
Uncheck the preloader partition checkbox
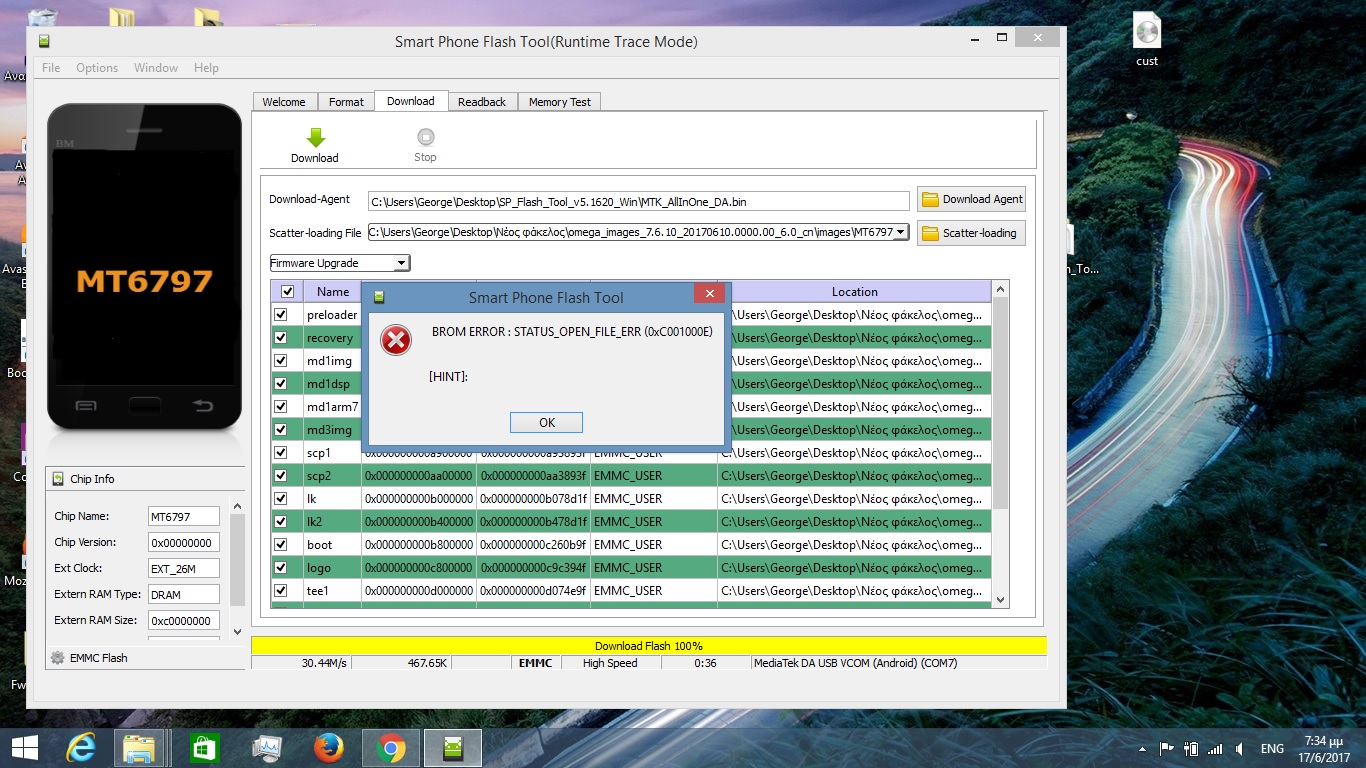tap(281, 315)
